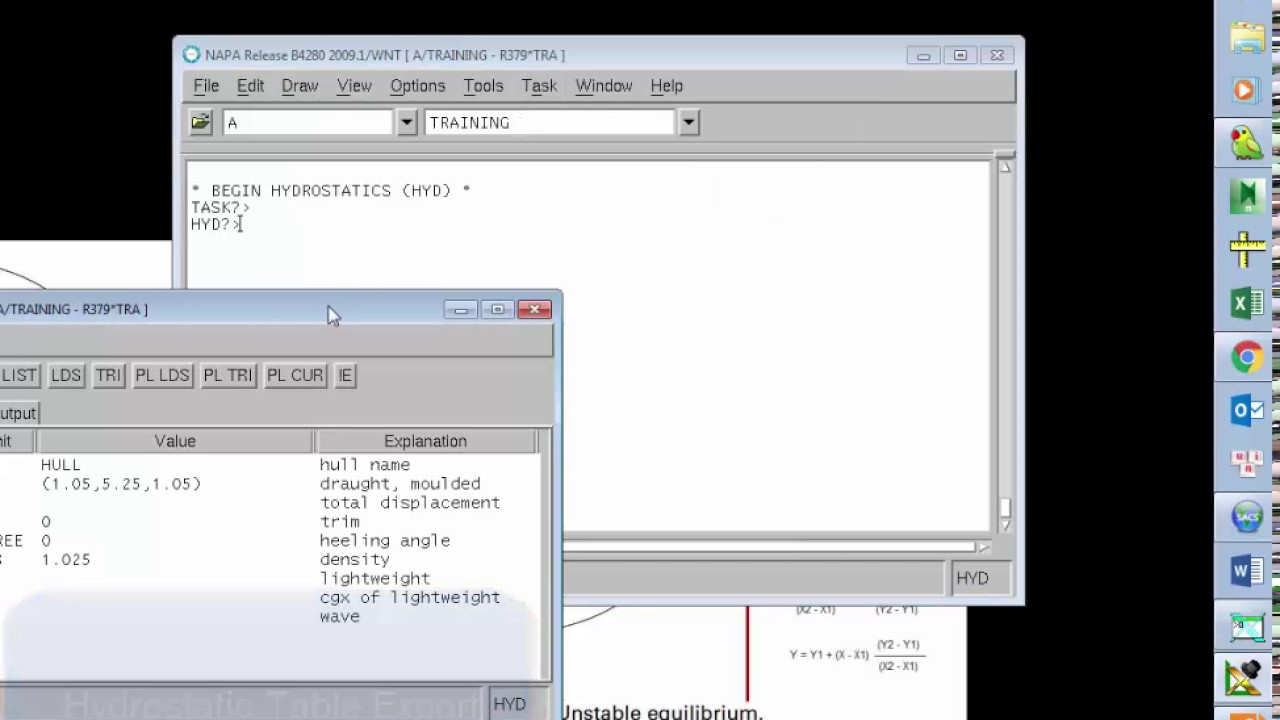Expand the TRAINING project dropdown arrow
The height and width of the screenshot is (720, 1280).
(688, 123)
